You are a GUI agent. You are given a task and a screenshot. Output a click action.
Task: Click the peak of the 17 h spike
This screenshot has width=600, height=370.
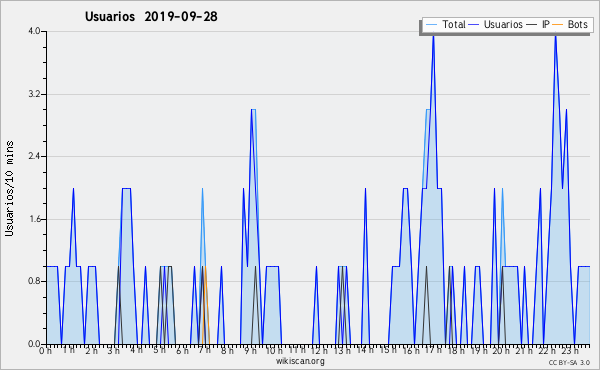[434, 35]
